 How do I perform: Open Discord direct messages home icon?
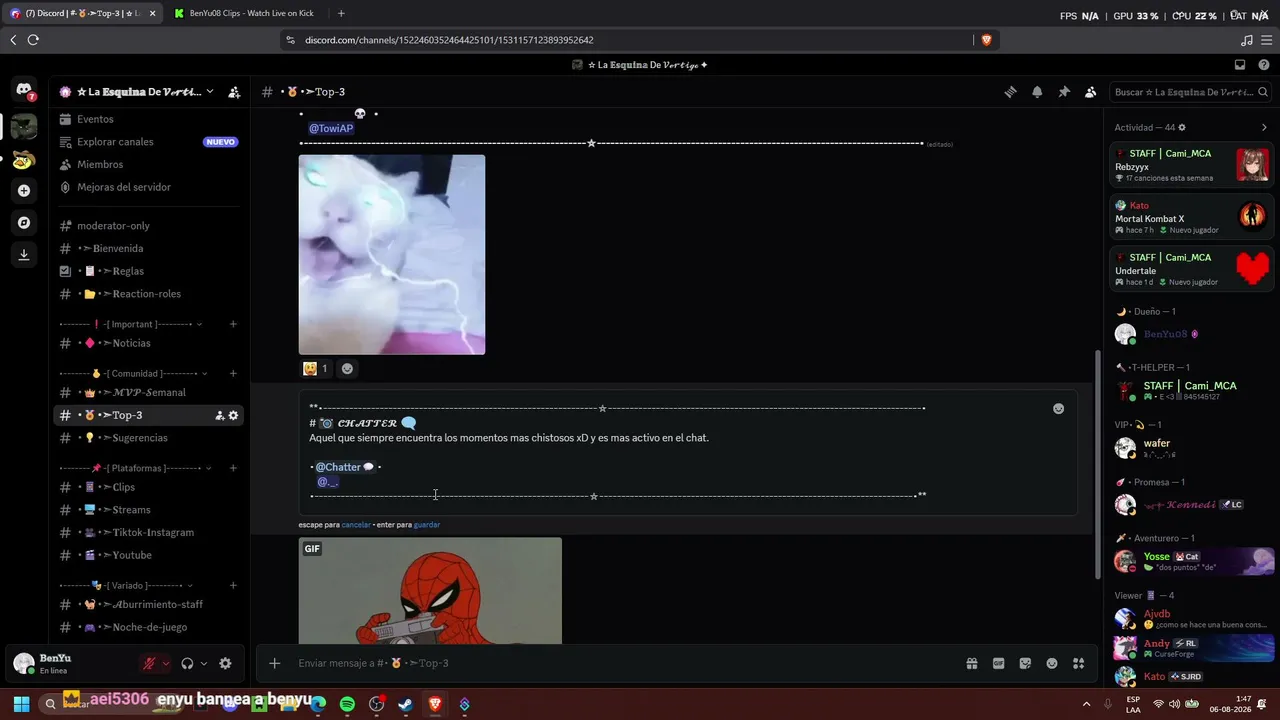[24, 91]
